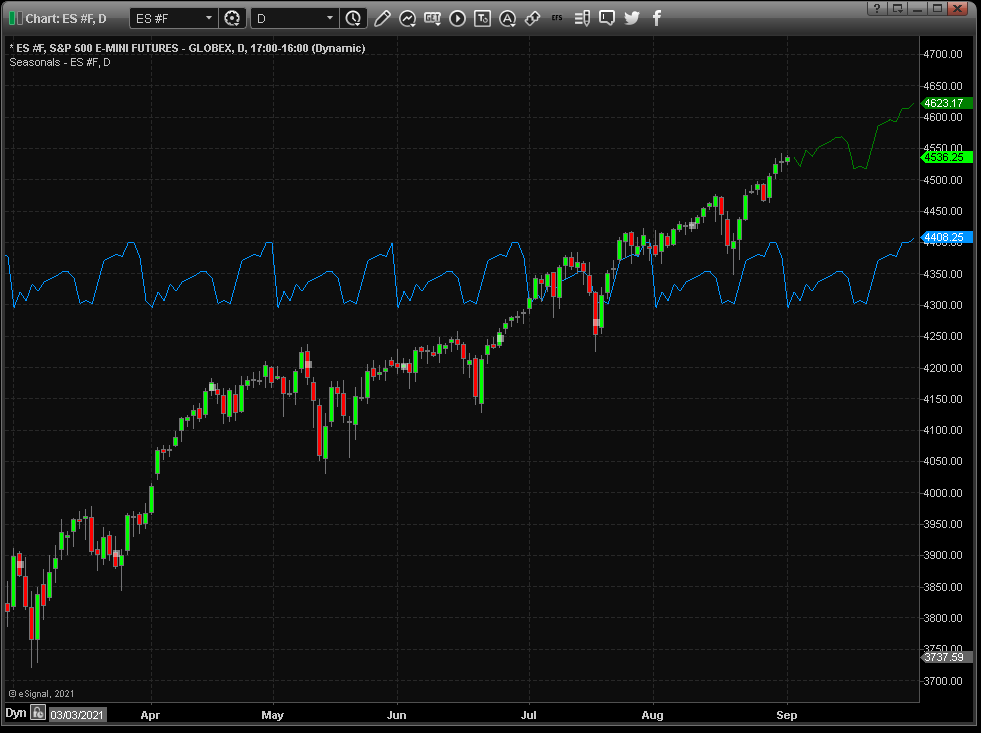Click the gray 3737.59 cursor price label
This screenshot has width=981, height=733.
(946, 657)
